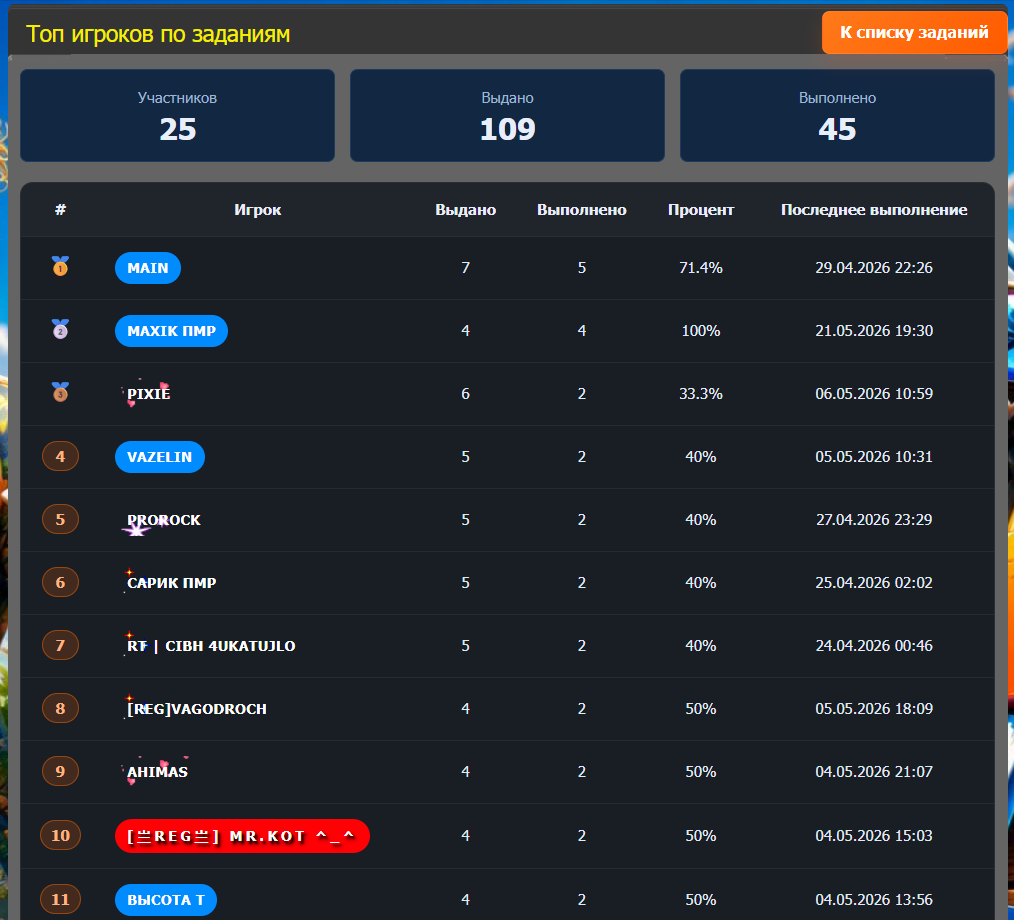Click the bronze medal icon for PIXIE
1014x920 pixels.
coord(60,392)
